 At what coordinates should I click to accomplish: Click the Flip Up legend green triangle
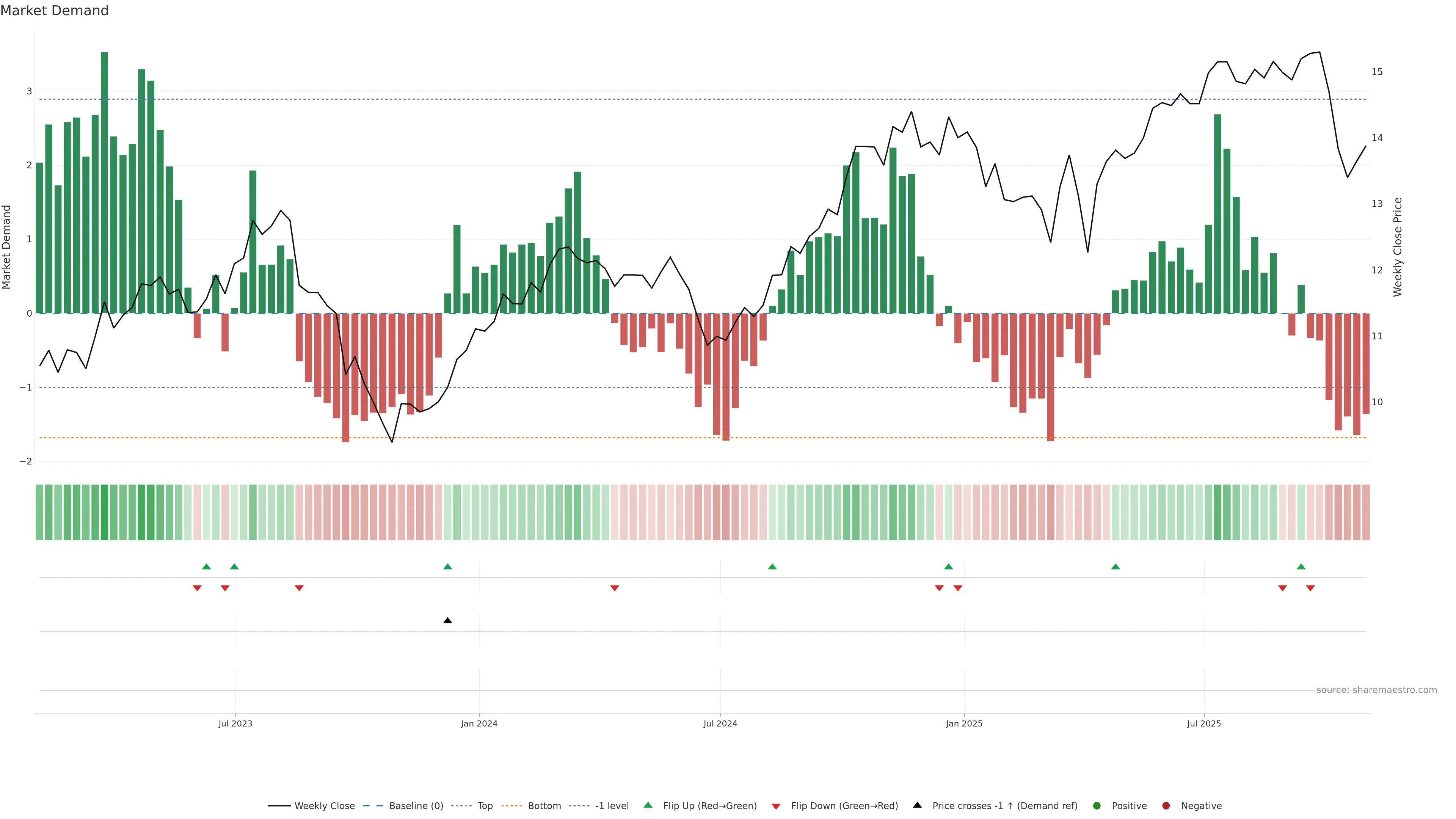tap(648, 805)
